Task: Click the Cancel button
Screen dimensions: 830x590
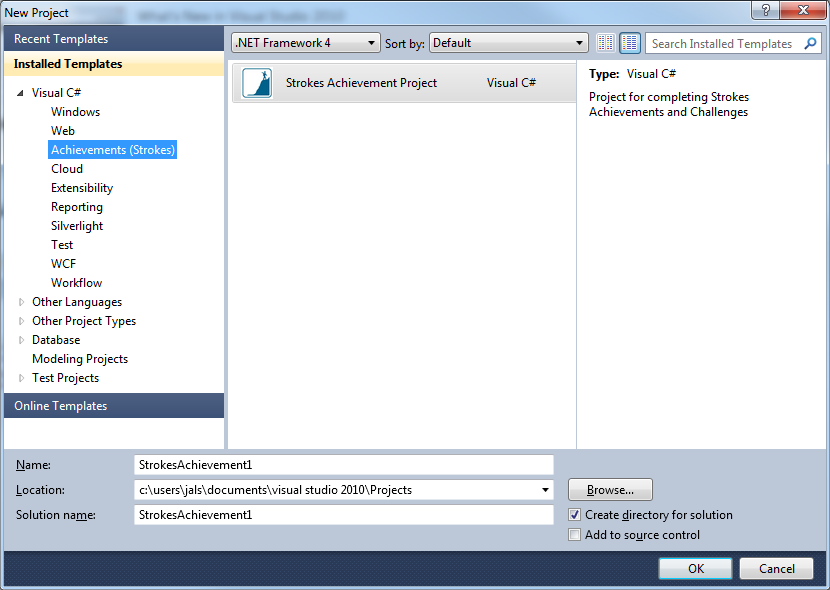Action: tap(777, 569)
